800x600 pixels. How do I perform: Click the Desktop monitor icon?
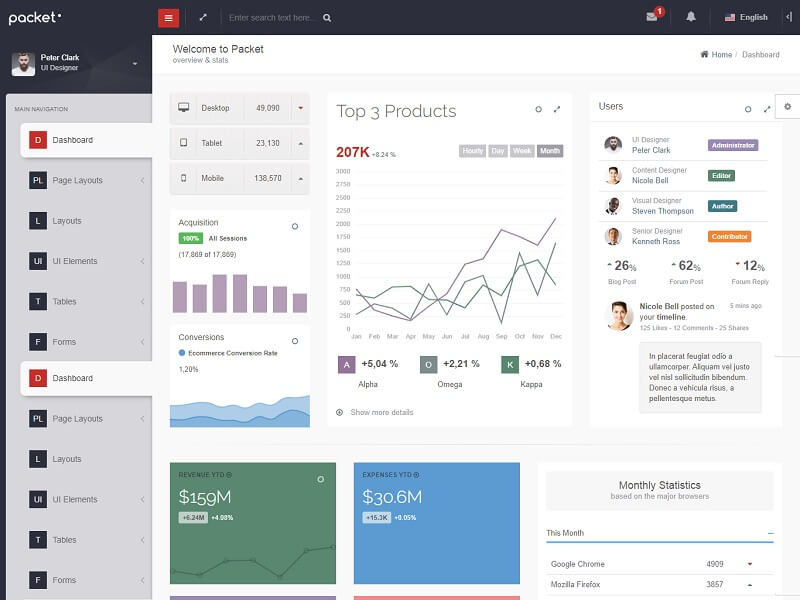(x=184, y=107)
